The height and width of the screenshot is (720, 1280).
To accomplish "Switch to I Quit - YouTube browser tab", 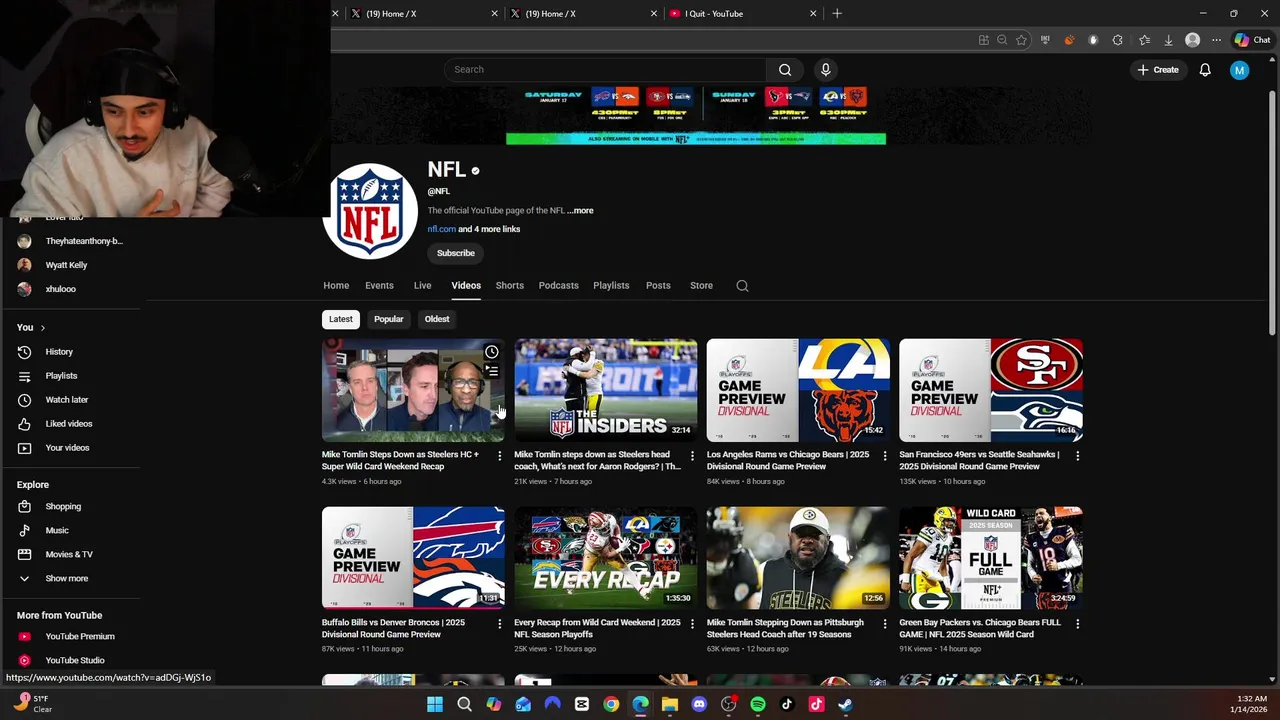I will [741, 14].
